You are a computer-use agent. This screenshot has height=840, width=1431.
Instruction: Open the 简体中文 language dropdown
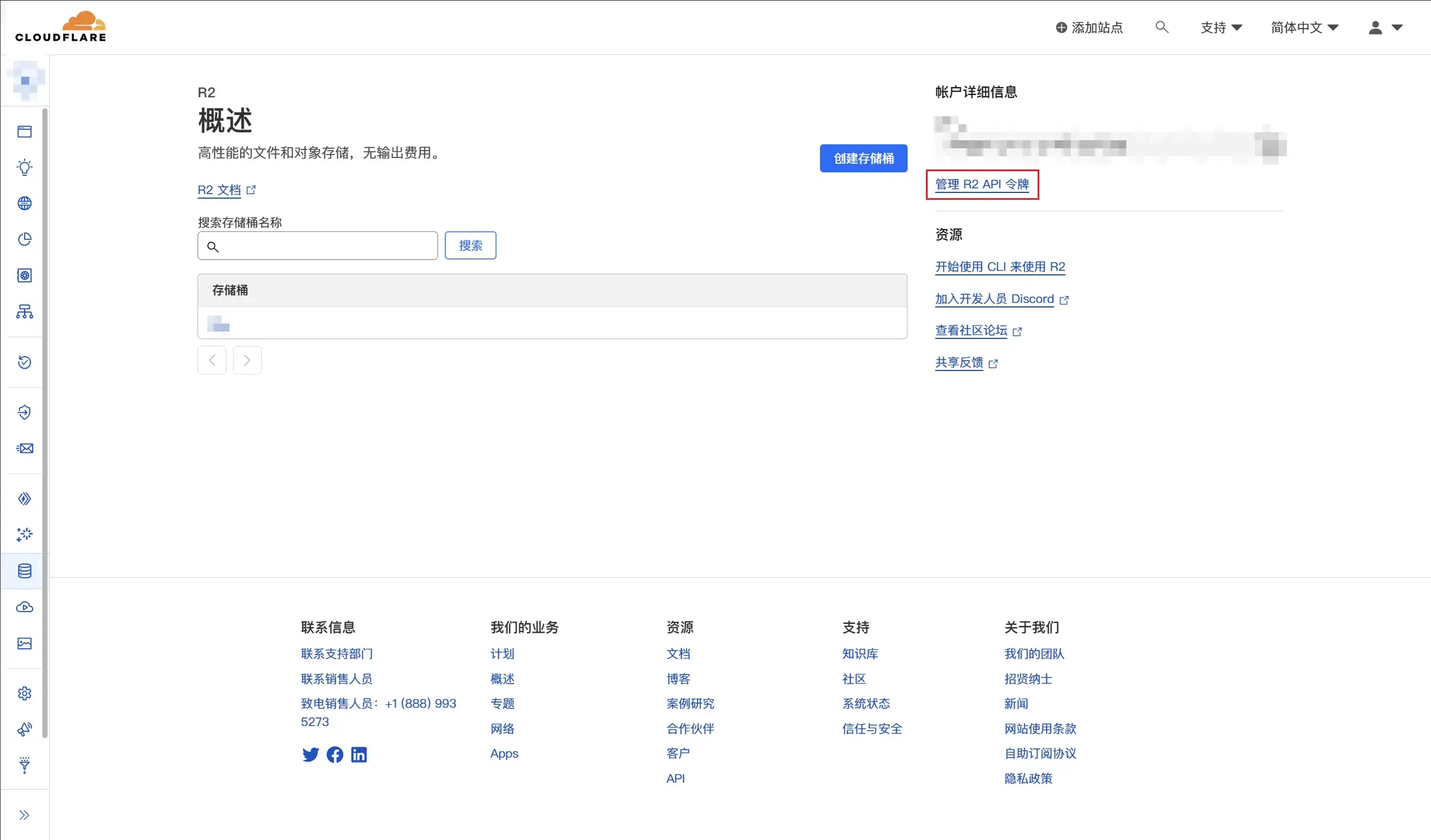1304,27
